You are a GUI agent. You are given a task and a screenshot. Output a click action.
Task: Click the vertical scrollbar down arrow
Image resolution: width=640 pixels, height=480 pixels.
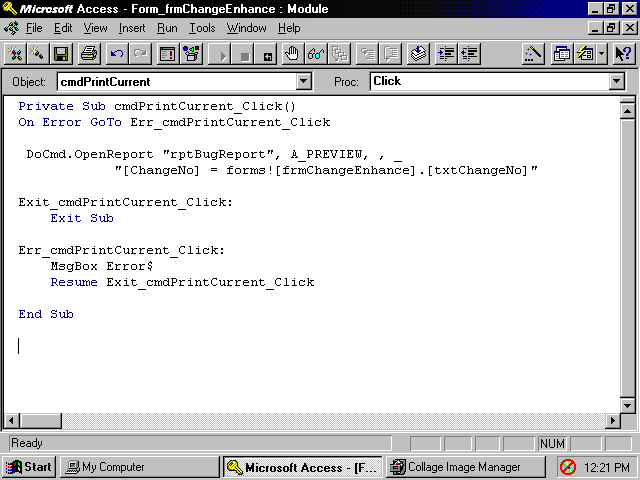(627, 405)
